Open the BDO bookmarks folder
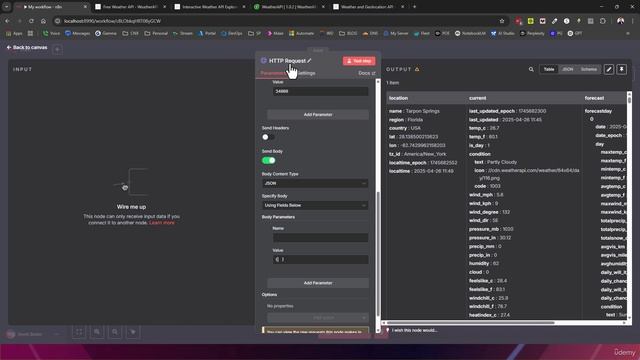 click(x=348, y=33)
